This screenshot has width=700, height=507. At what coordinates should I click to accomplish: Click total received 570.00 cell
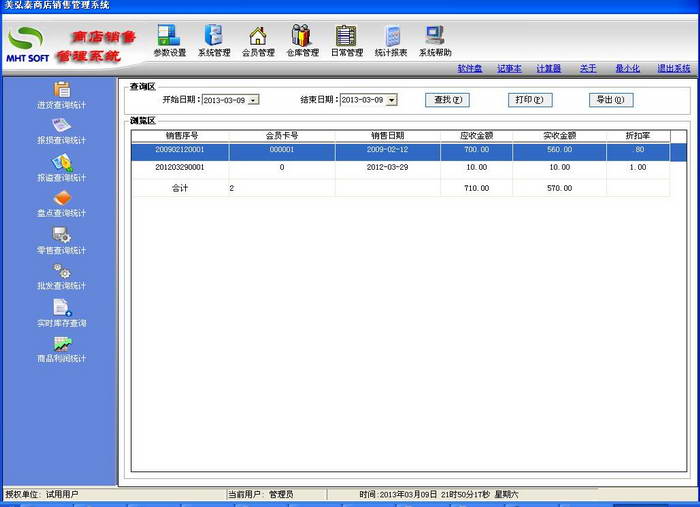pyautogui.click(x=559, y=188)
